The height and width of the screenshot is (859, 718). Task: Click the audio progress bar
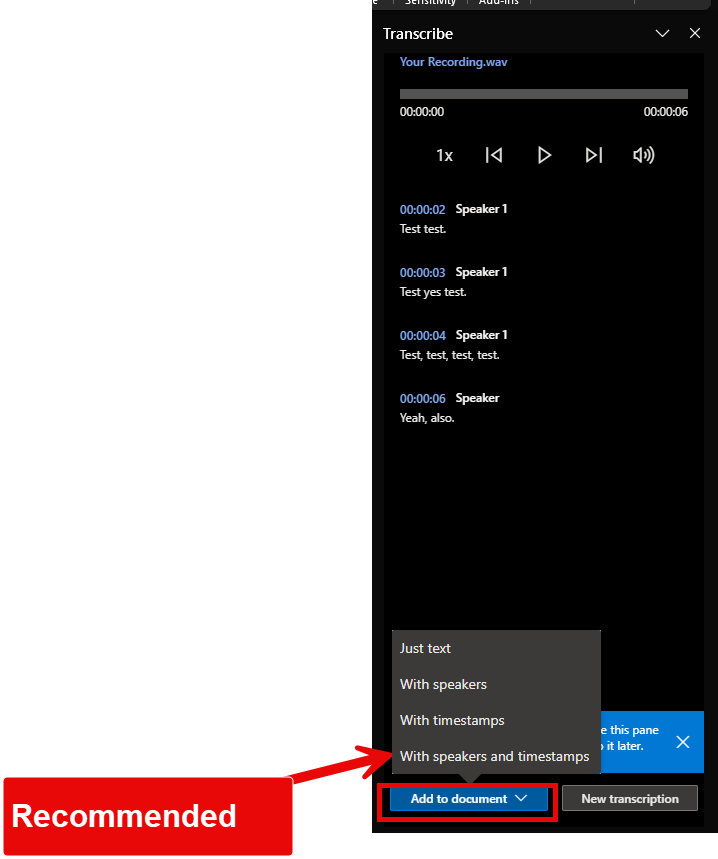point(543,94)
